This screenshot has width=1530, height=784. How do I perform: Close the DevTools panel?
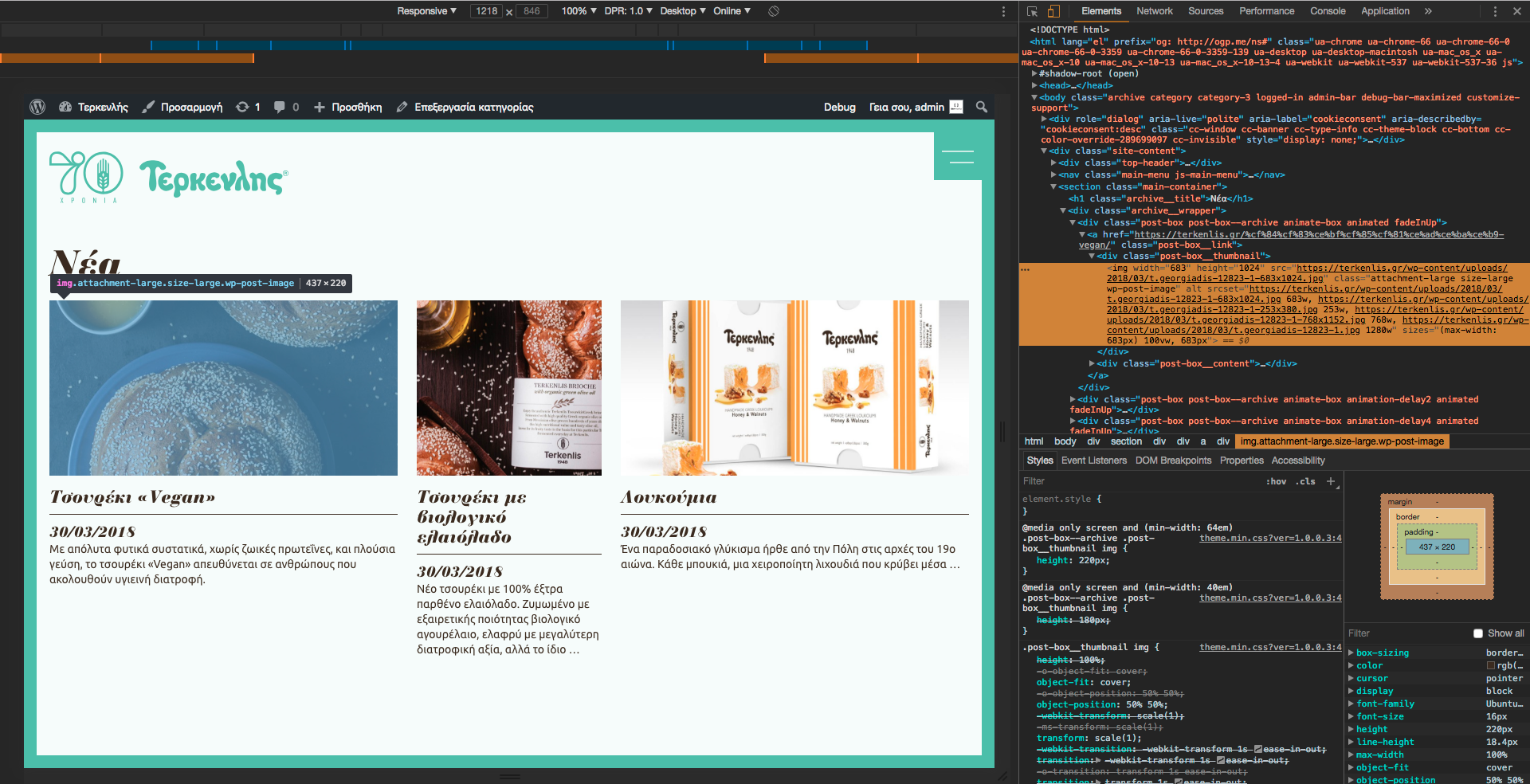pyautogui.click(x=1517, y=11)
